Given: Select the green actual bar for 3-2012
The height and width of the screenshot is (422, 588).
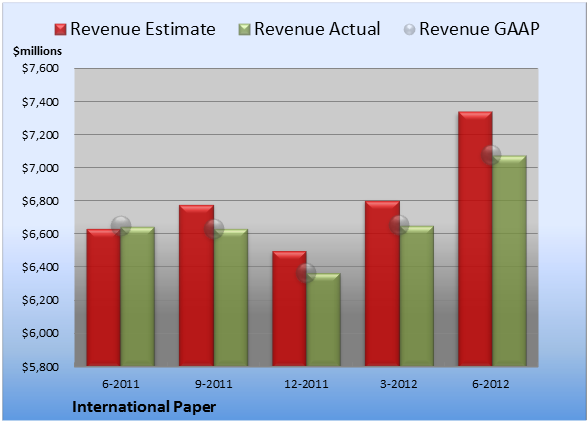Looking at the screenshot, I should [417, 296].
